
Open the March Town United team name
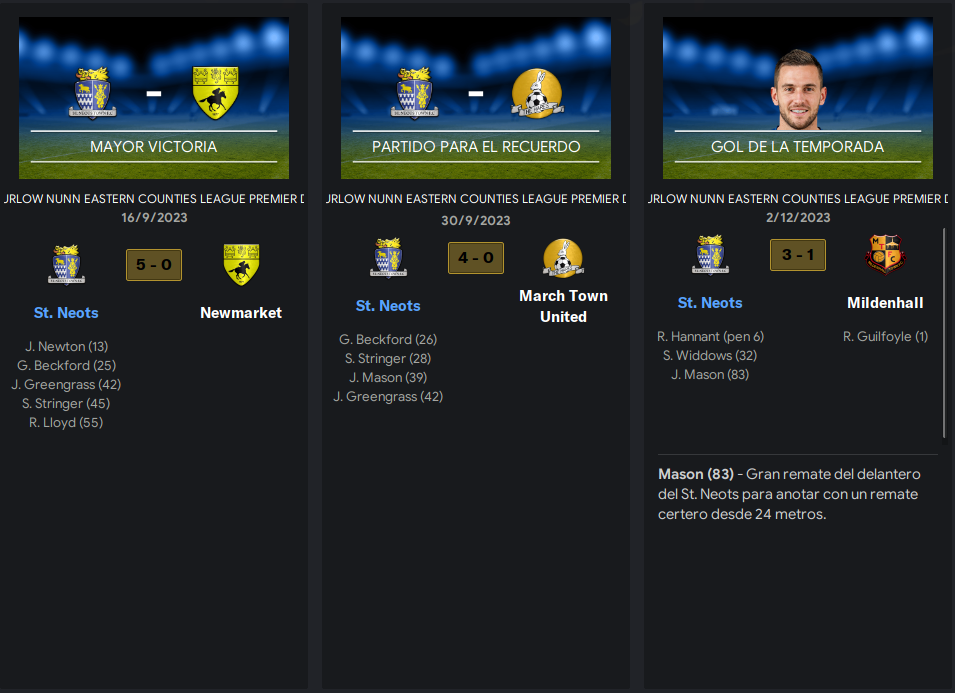[x=563, y=306]
